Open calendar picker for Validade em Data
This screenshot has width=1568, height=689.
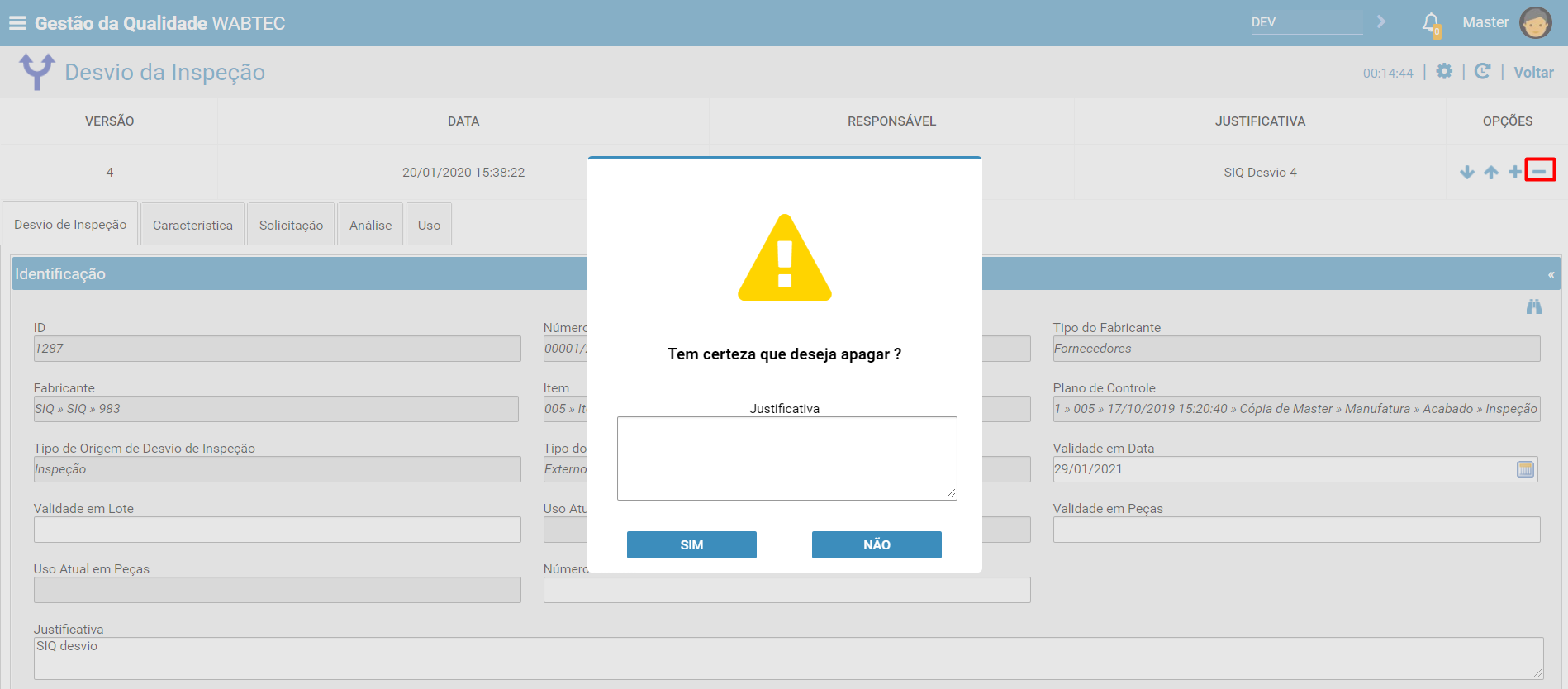click(x=1526, y=469)
